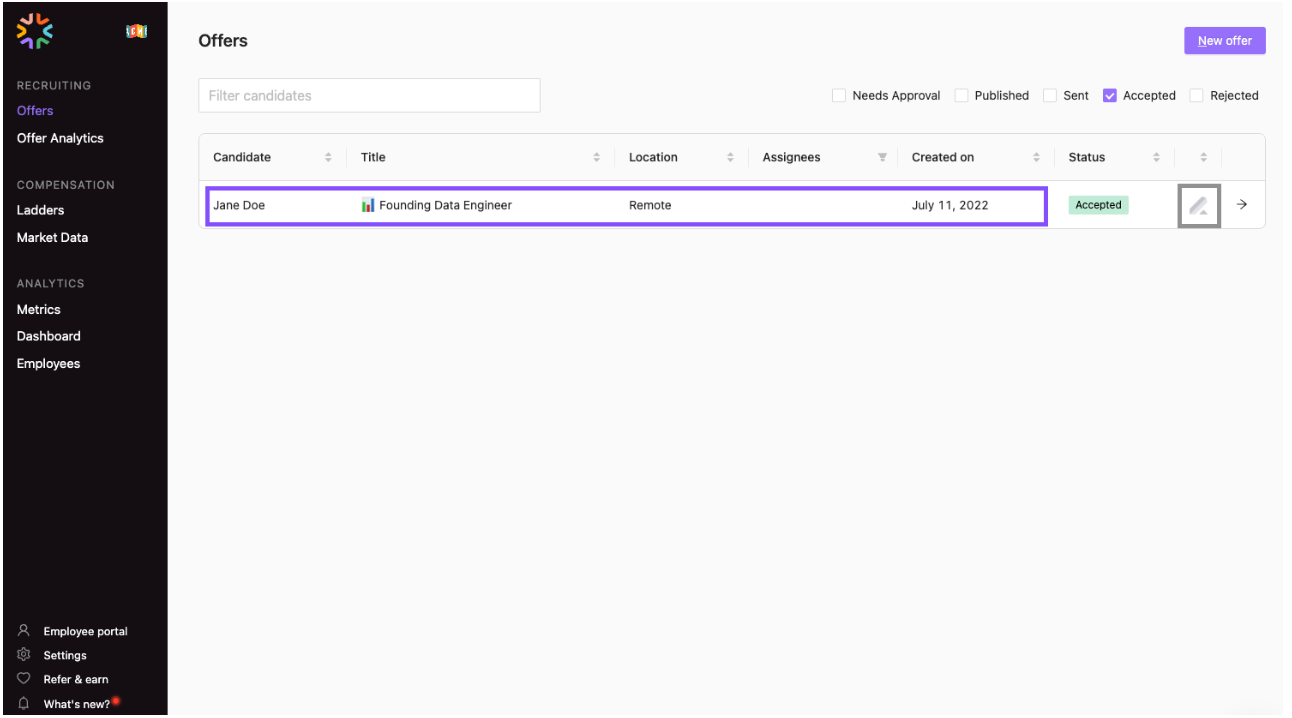Click the Refer & earn heart icon
Screen dimensions: 1292x718
tap(24, 679)
